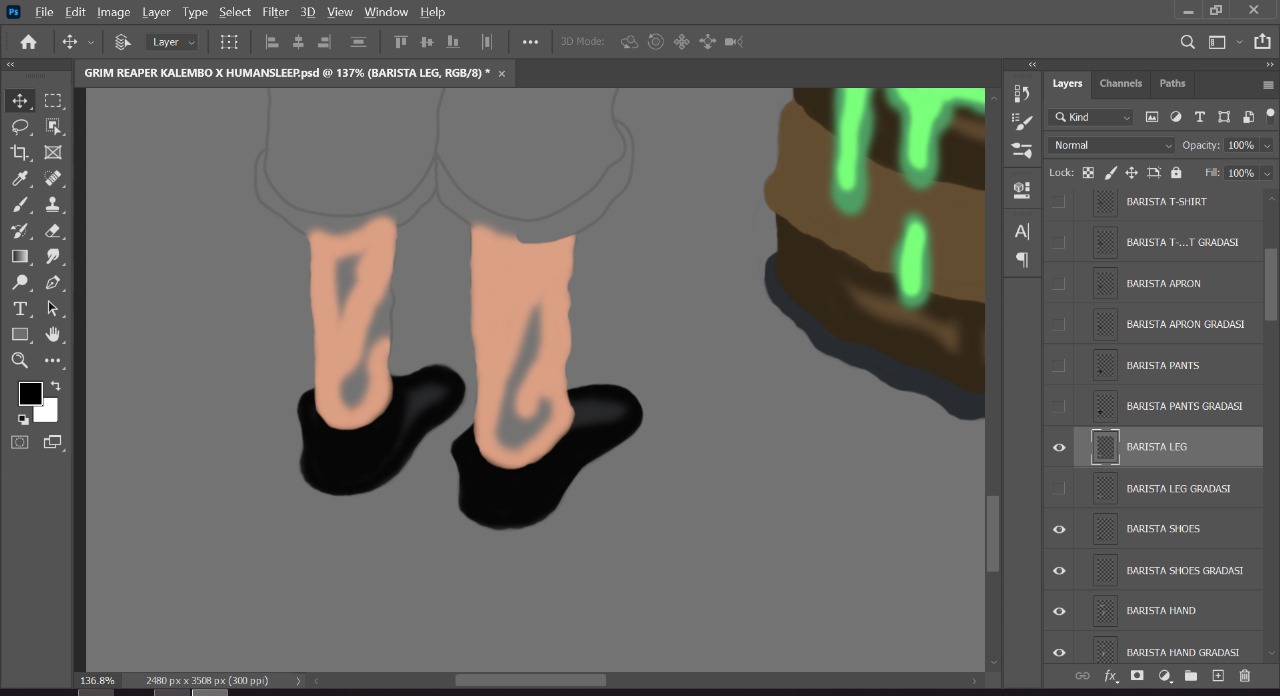Select the Rectangular Marquee tool
Image resolution: width=1280 pixels, height=696 pixels.
pyautogui.click(x=53, y=101)
